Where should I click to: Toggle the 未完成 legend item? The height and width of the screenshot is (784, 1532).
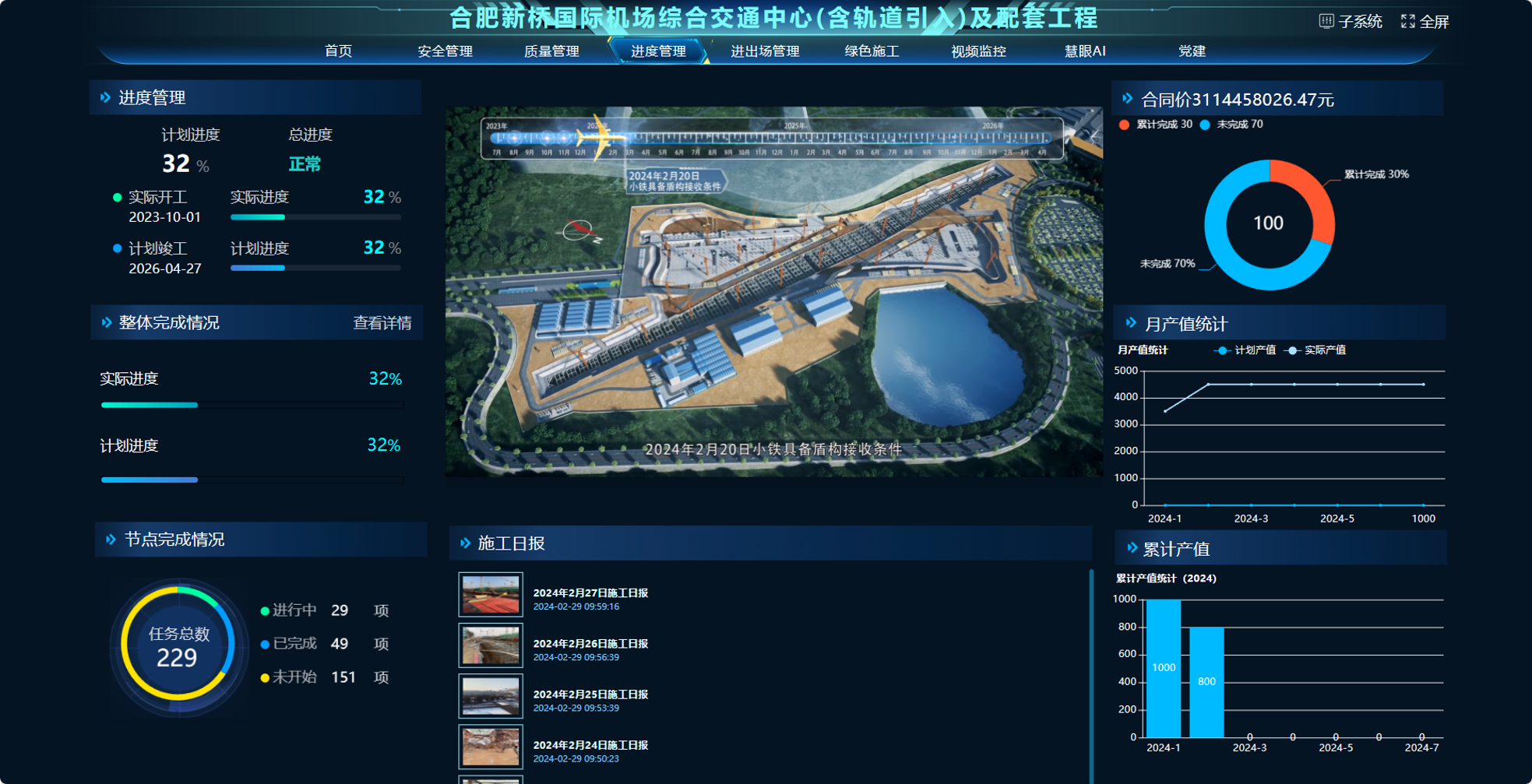coord(1231,125)
